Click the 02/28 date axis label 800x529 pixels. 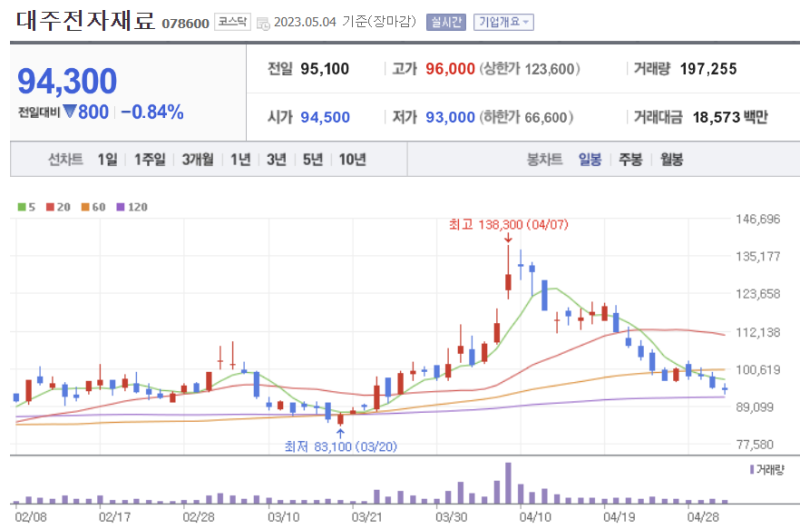pos(198,517)
